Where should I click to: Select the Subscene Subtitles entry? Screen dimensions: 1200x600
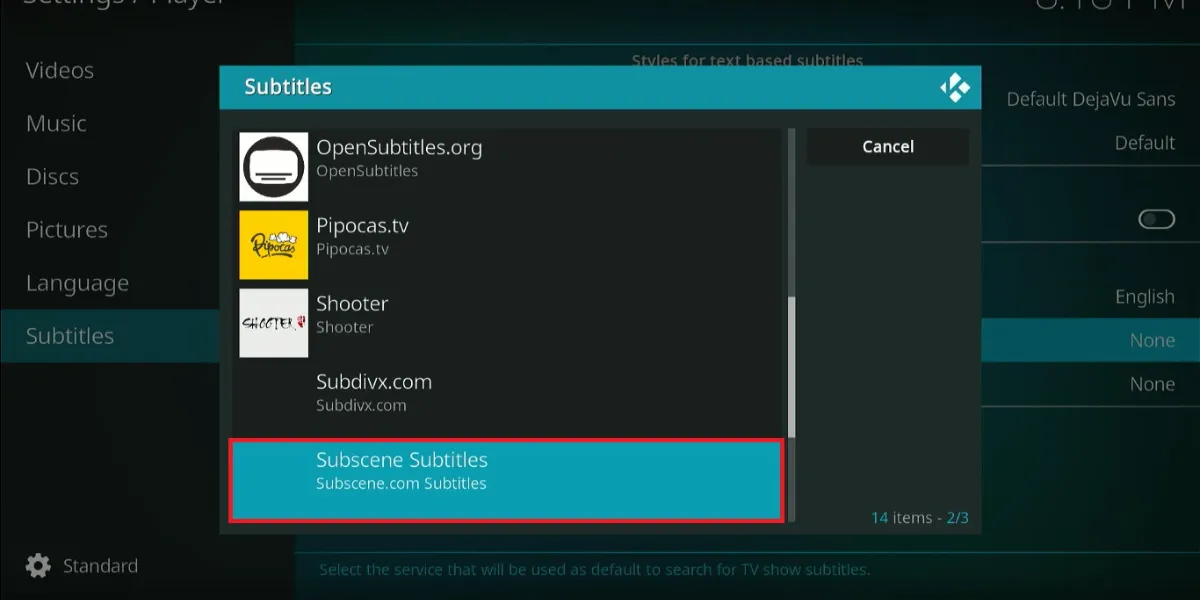click(506, 480)
